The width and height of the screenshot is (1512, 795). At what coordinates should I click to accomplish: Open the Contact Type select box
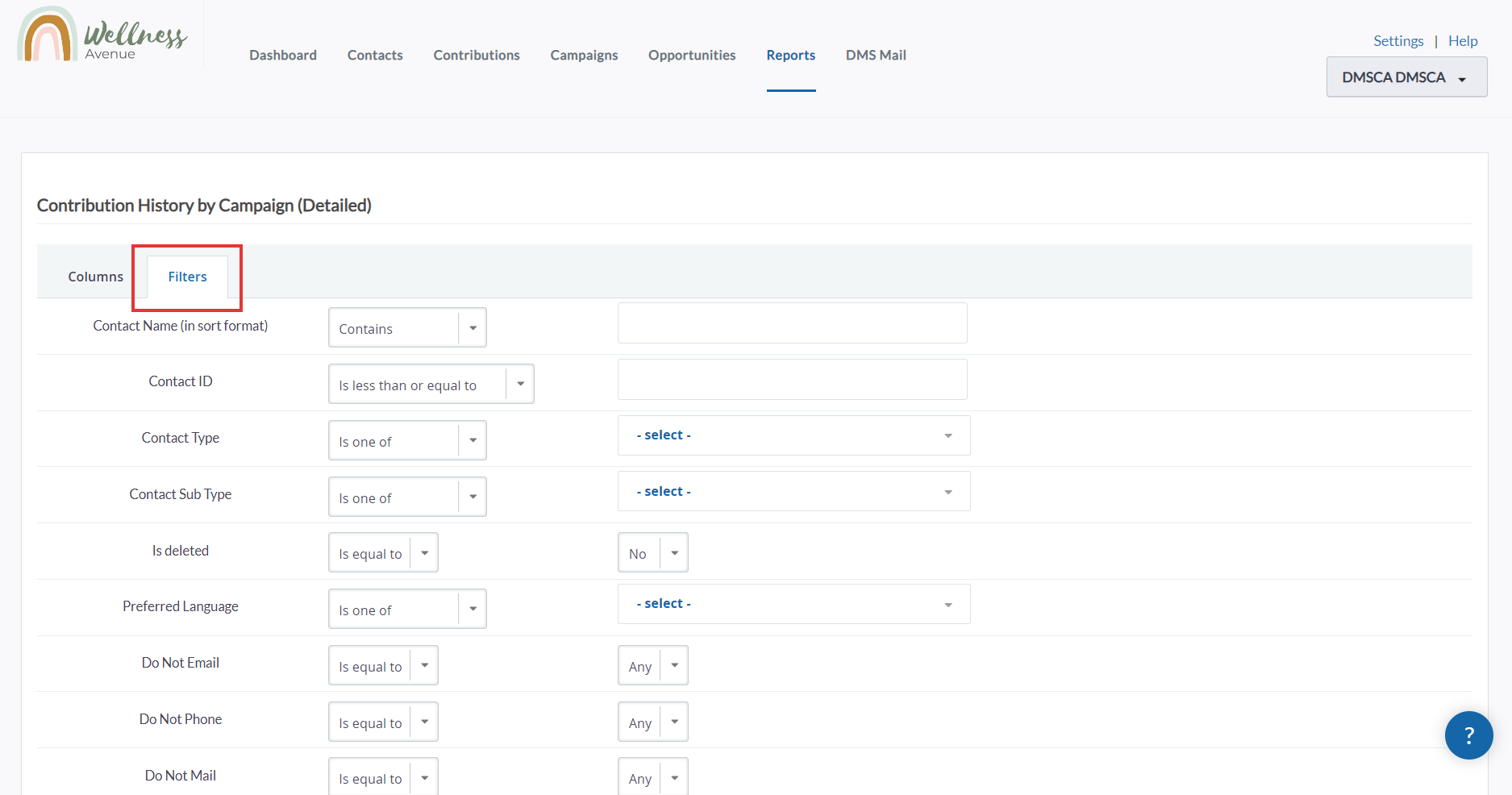click(x=794, y=435)
